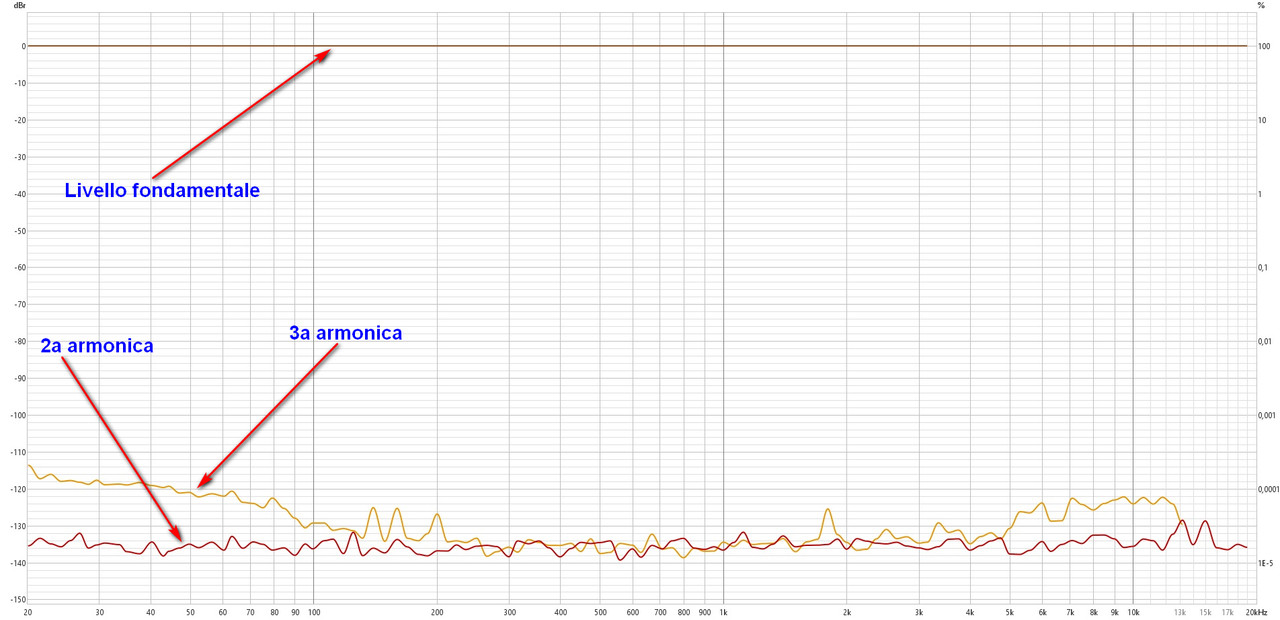Image resolution: width=1280 pixels, height=620 pixels.
Task: Click the 13k frequency axis label
Action: click(1180, 611)
